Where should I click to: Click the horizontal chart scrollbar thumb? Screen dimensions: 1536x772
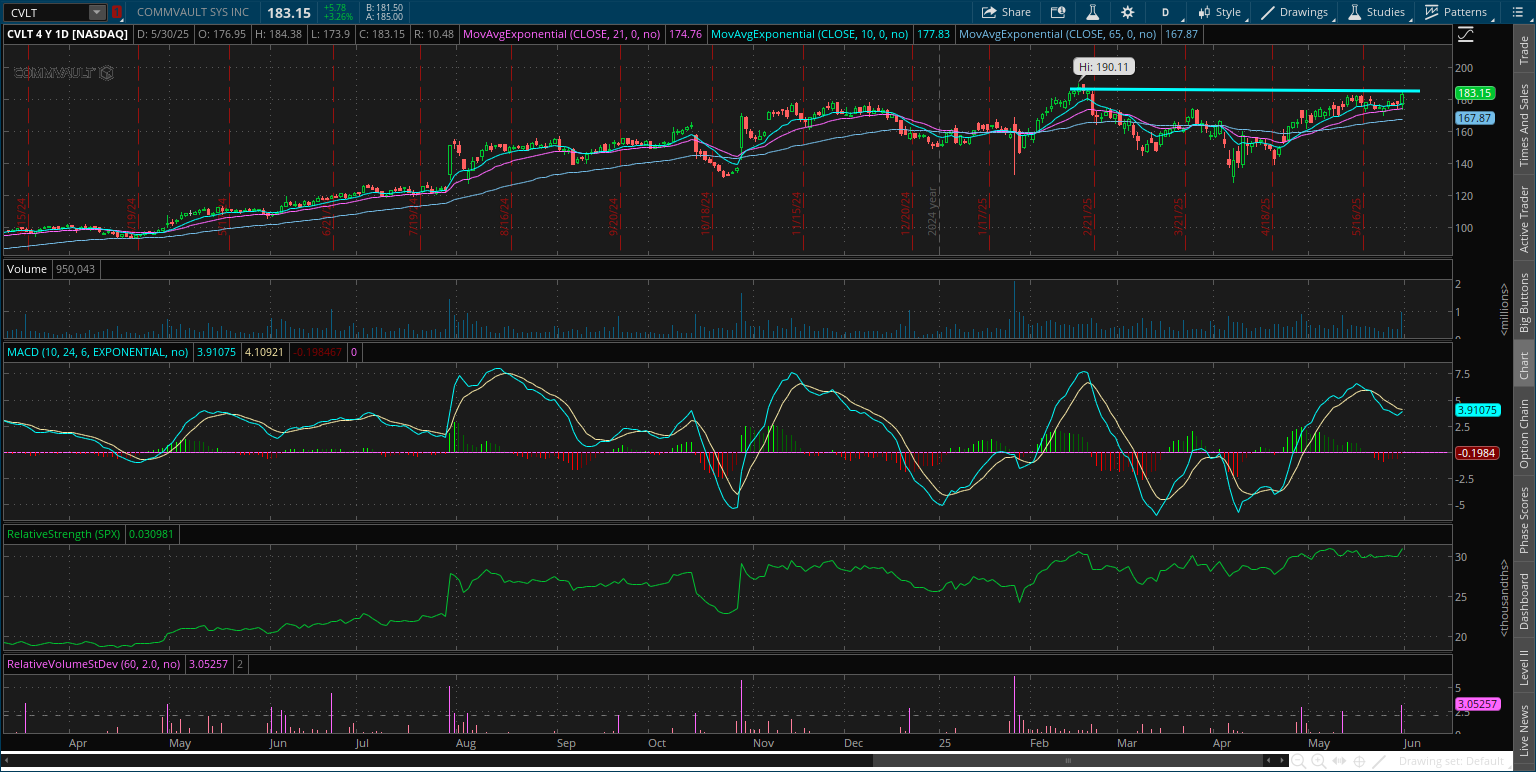1068,760
